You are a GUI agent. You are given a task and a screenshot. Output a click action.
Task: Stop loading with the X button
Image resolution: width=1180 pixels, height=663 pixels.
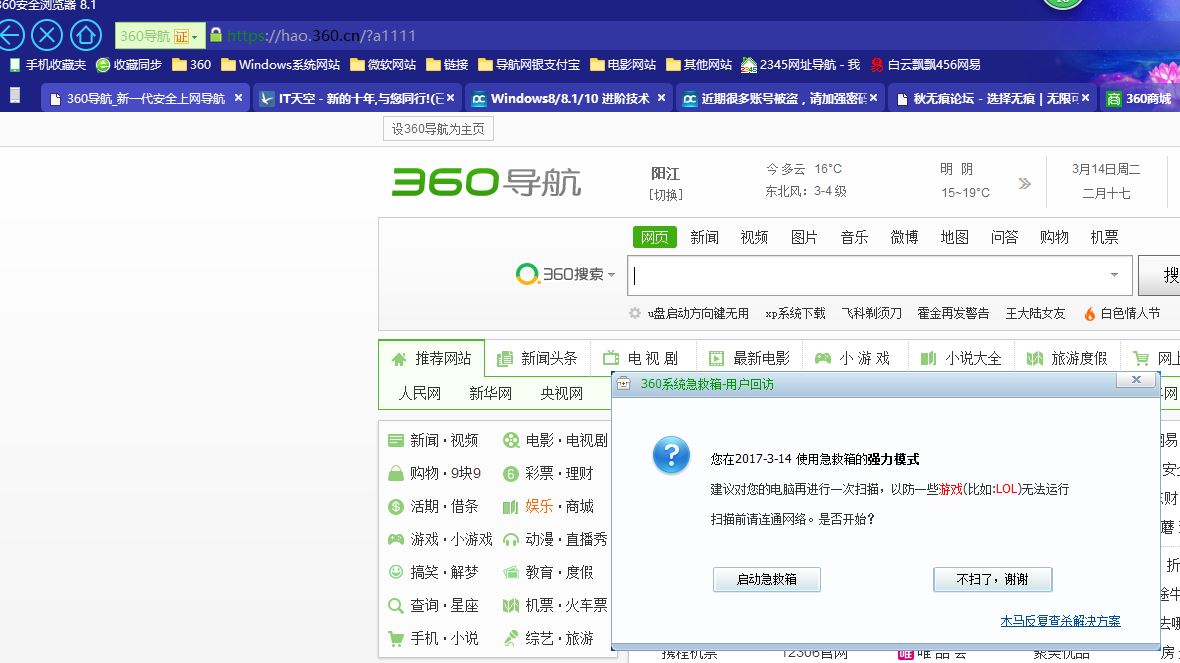47,35
